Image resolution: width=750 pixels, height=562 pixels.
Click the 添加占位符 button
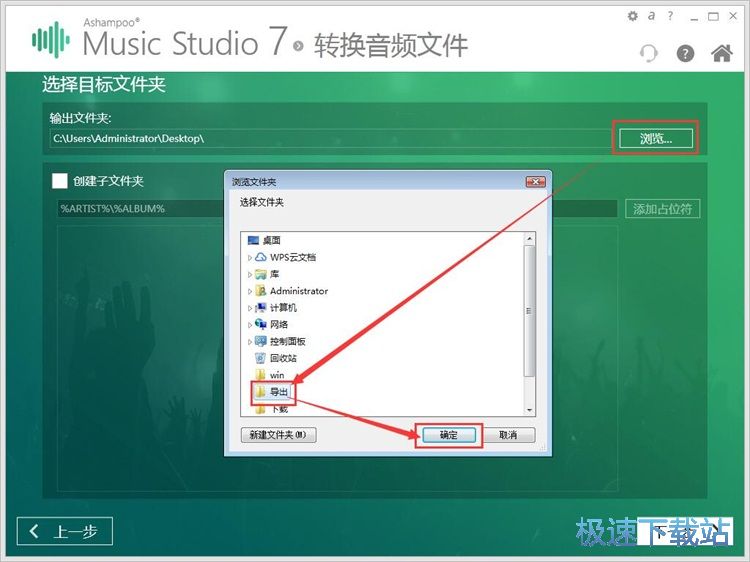point(662,209)
